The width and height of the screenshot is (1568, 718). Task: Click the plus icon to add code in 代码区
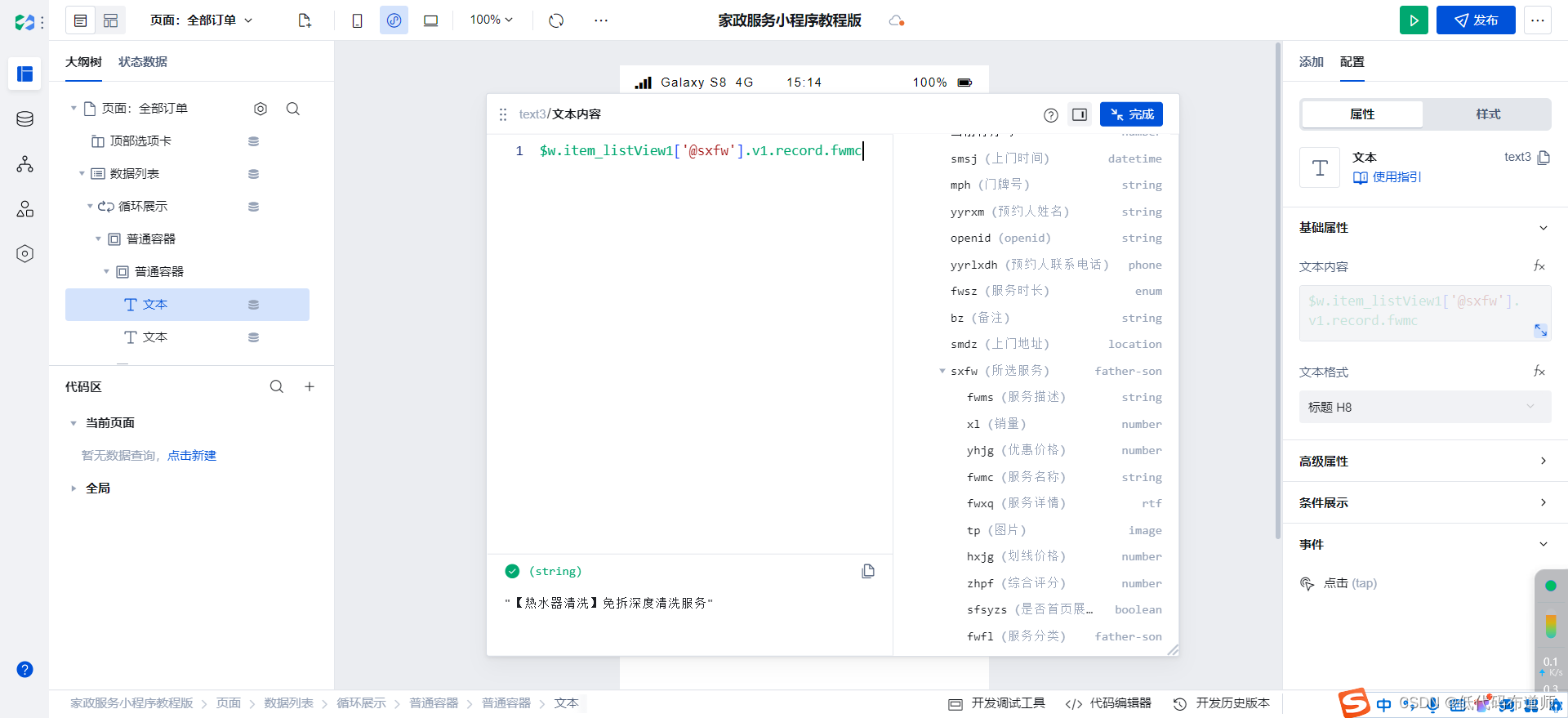click(310, 386)
